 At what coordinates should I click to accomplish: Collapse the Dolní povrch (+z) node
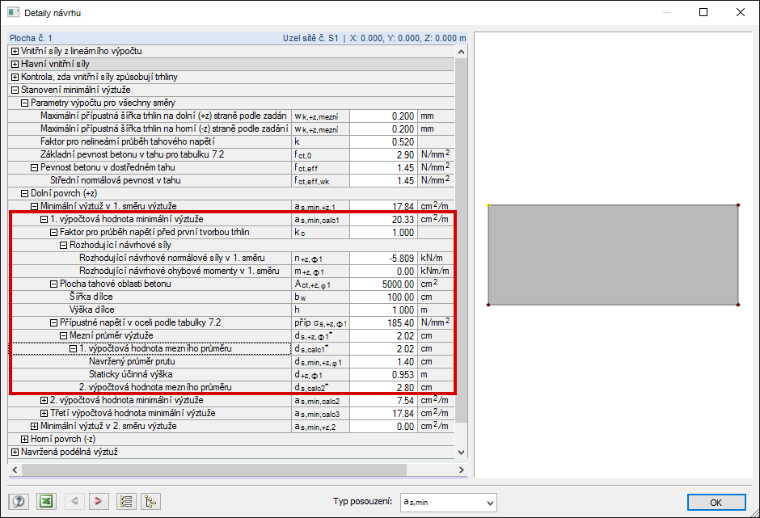pyautogui.click(x=25, y=193)
